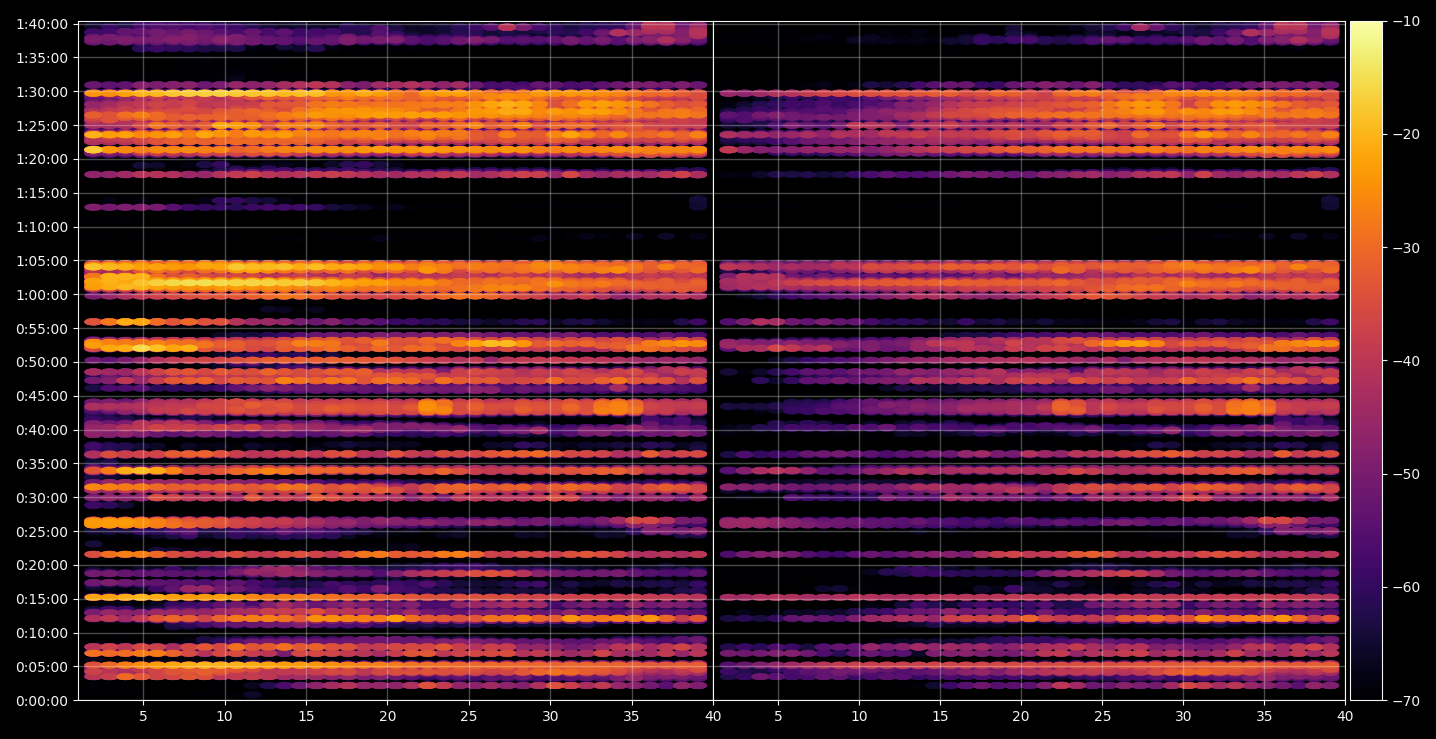Click the right plot's x-axis label 25

1102,716
